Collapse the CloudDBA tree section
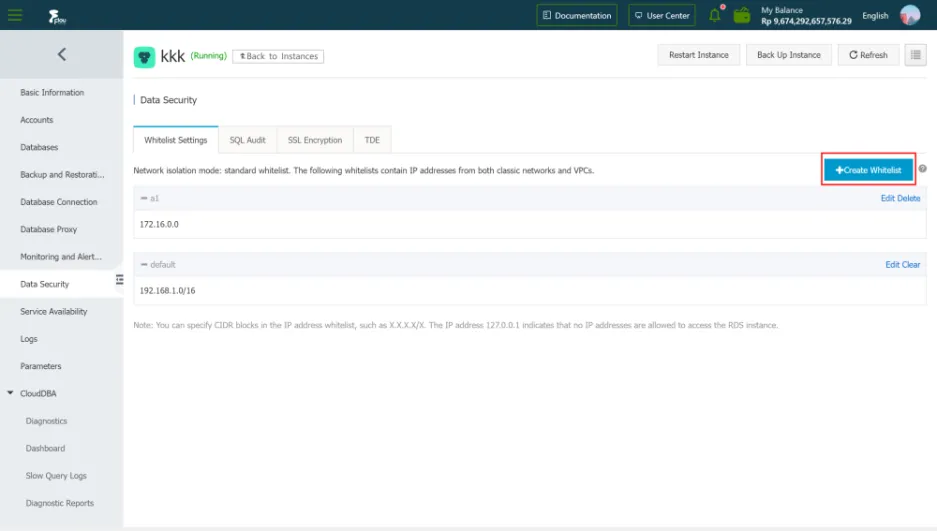 pos(10,393)
